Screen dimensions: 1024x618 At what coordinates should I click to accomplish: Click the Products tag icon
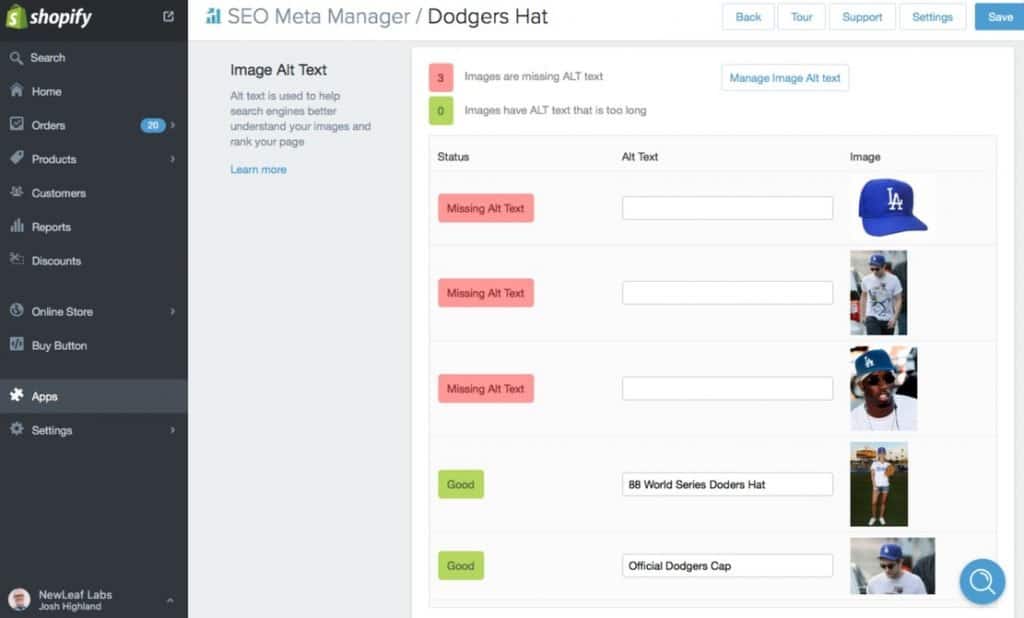coord(16,159)
